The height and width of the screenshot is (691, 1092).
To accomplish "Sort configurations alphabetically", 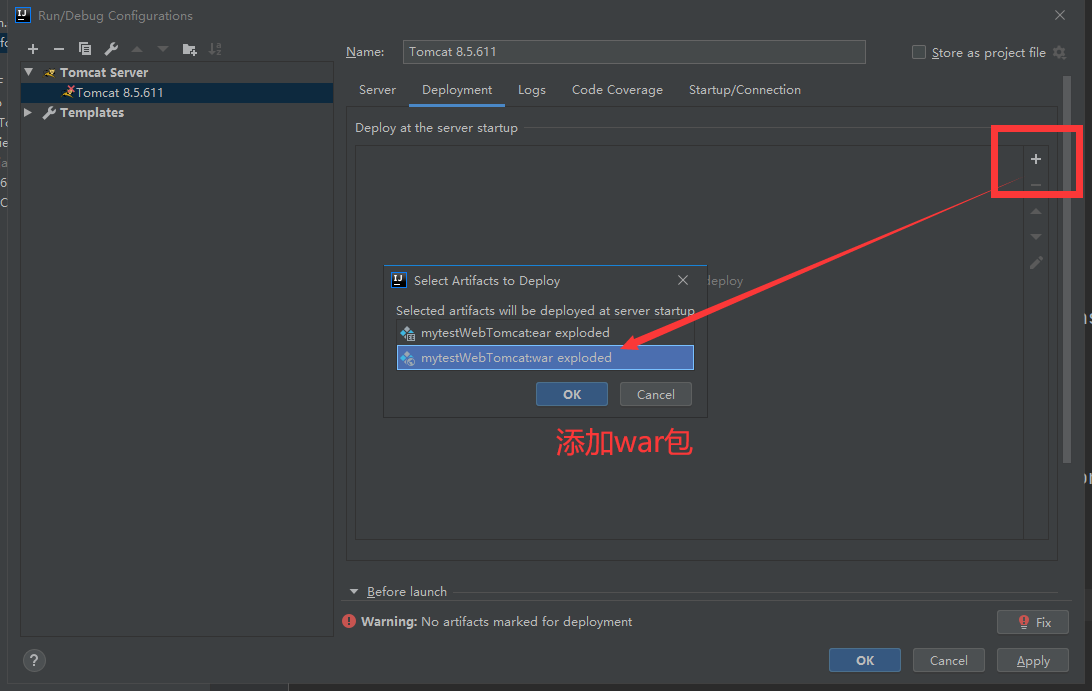I will click(215, 49).
